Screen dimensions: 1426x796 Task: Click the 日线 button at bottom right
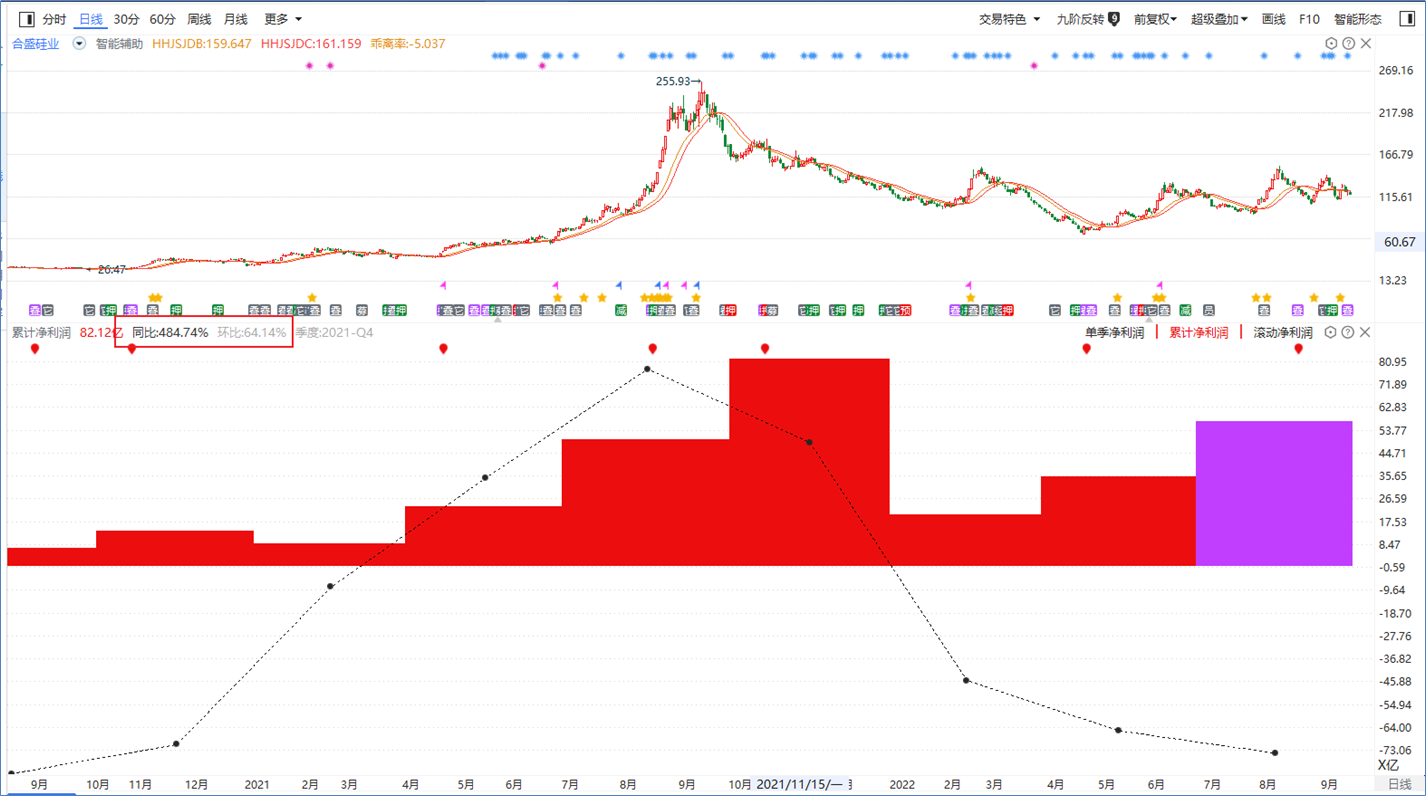1399,785
